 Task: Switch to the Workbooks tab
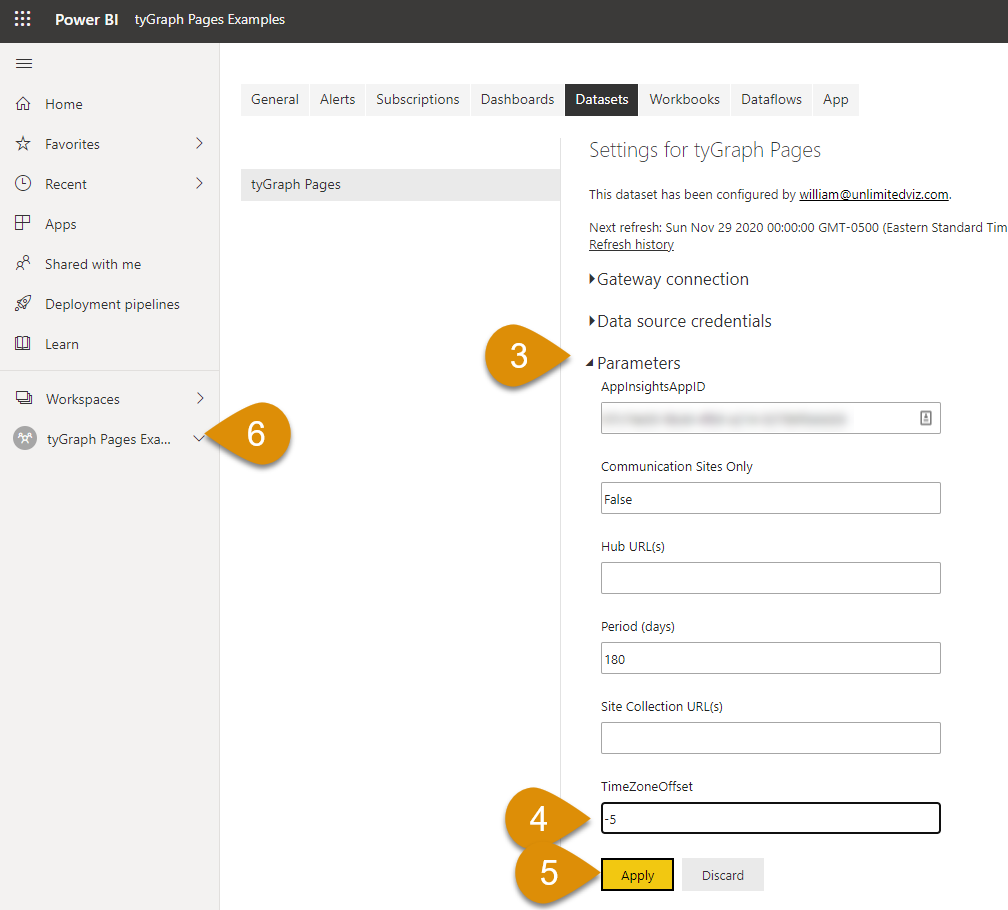[684, 100]
